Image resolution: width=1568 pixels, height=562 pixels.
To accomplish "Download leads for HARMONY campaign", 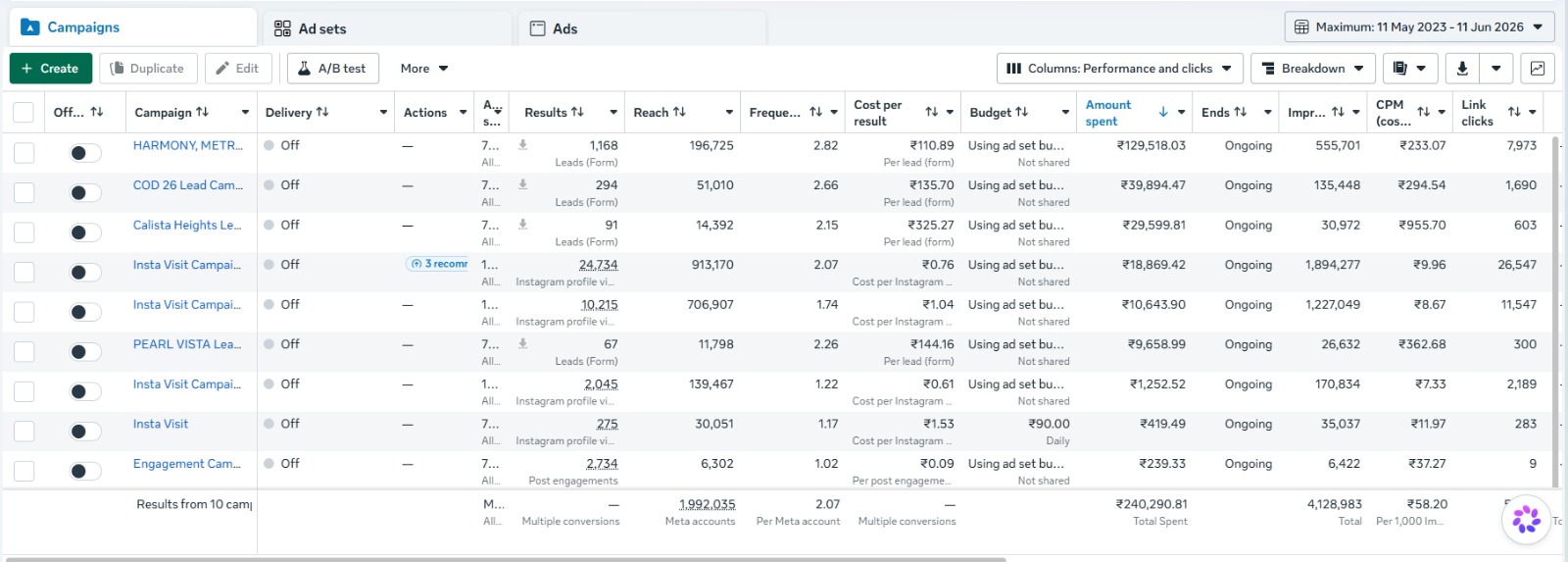I will pos(522,144).
